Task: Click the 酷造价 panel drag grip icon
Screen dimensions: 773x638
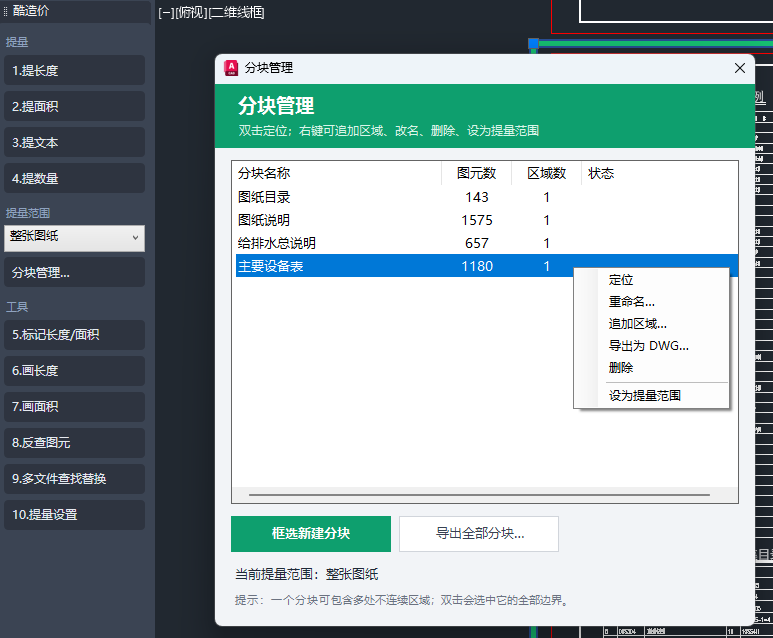Action: click(5, 11)
